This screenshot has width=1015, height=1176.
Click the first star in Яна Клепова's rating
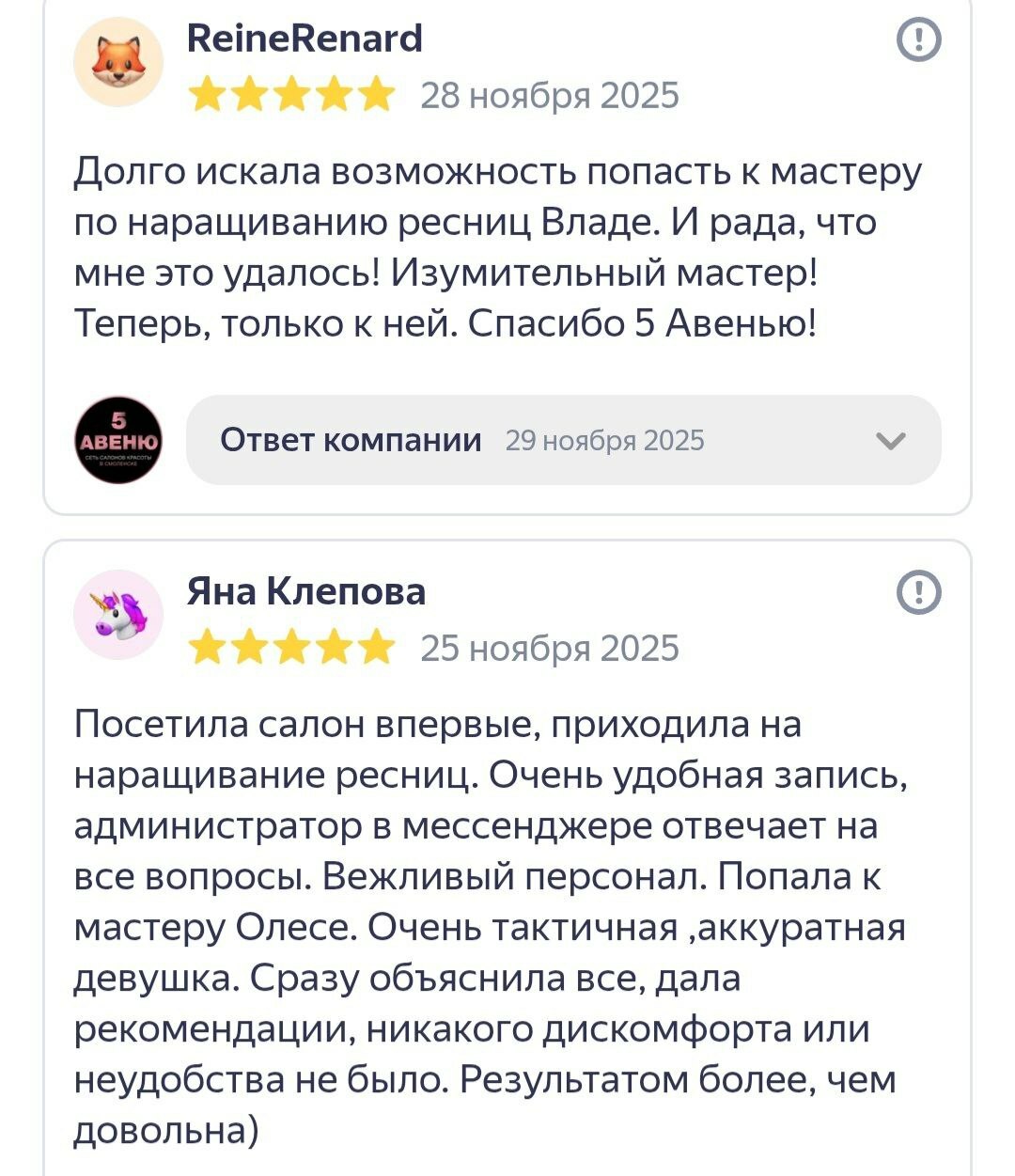click(207, 649)
